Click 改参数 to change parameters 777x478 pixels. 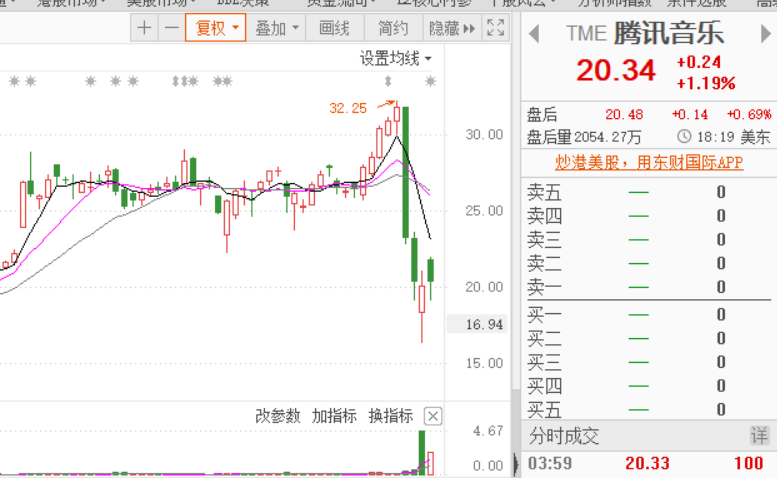[x=278, y=416]
